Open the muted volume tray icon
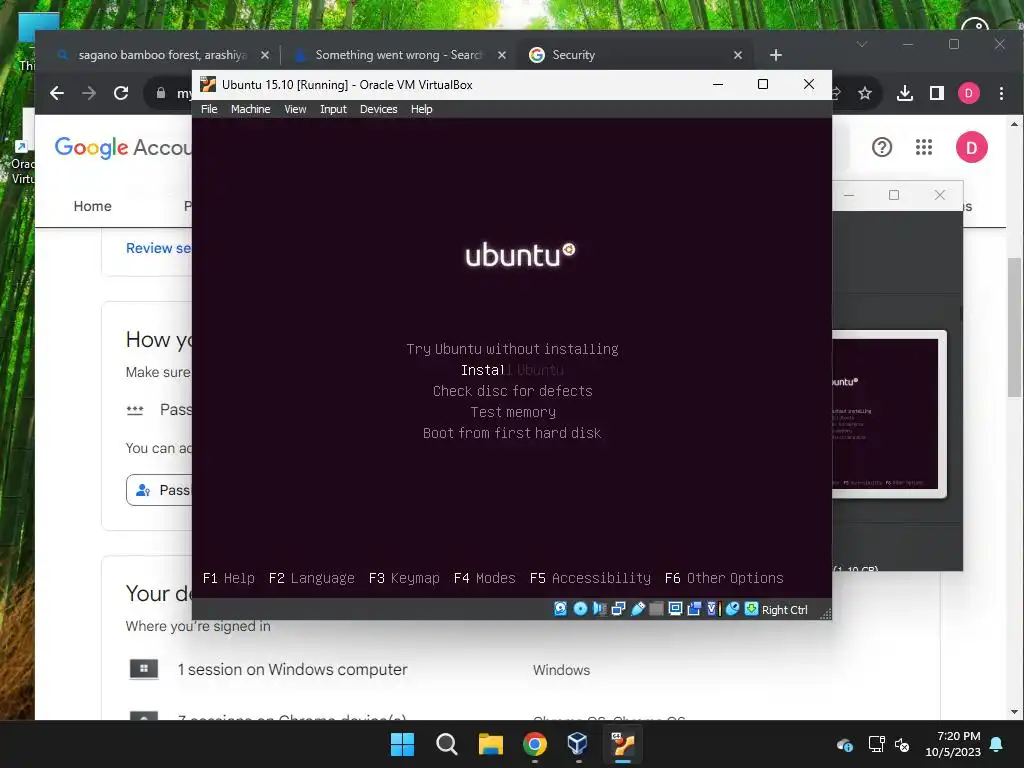 tap(902, 744)
